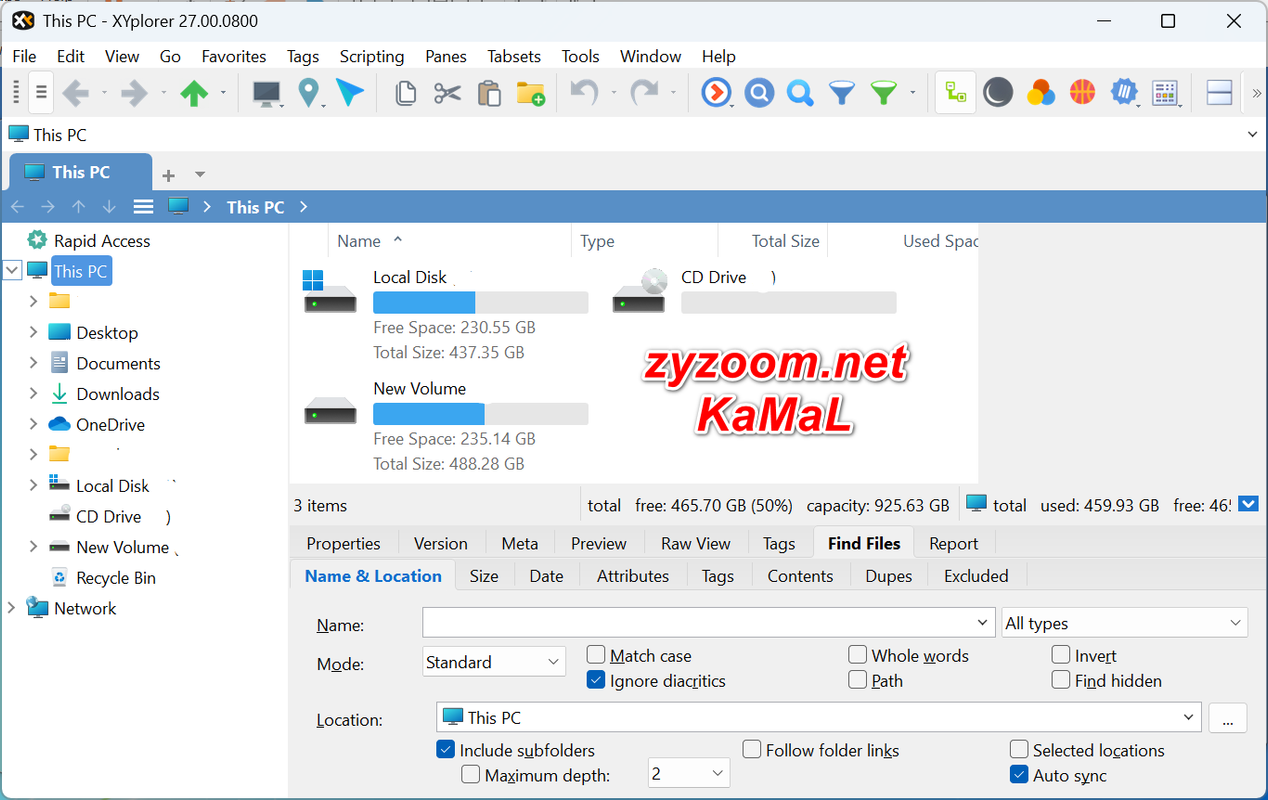Viewport: 1268px width, 800px height.
Task: Switch to the Contents tab
Action: (800, 575)
